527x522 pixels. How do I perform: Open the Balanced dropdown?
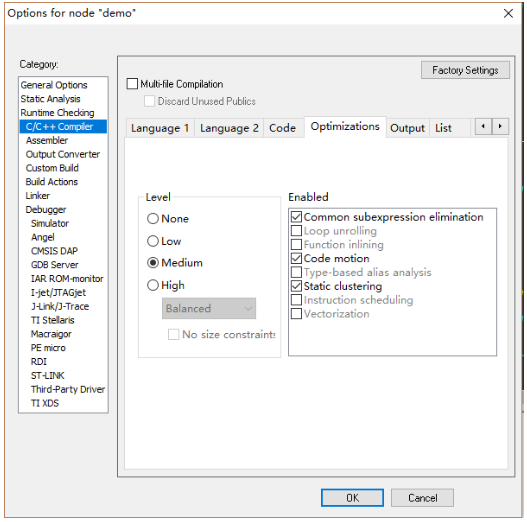209,308
